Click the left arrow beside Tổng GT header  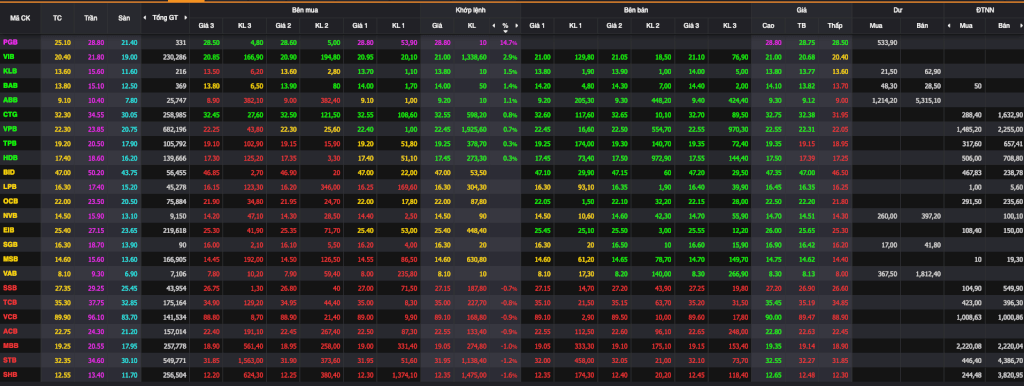coord(145,18)
